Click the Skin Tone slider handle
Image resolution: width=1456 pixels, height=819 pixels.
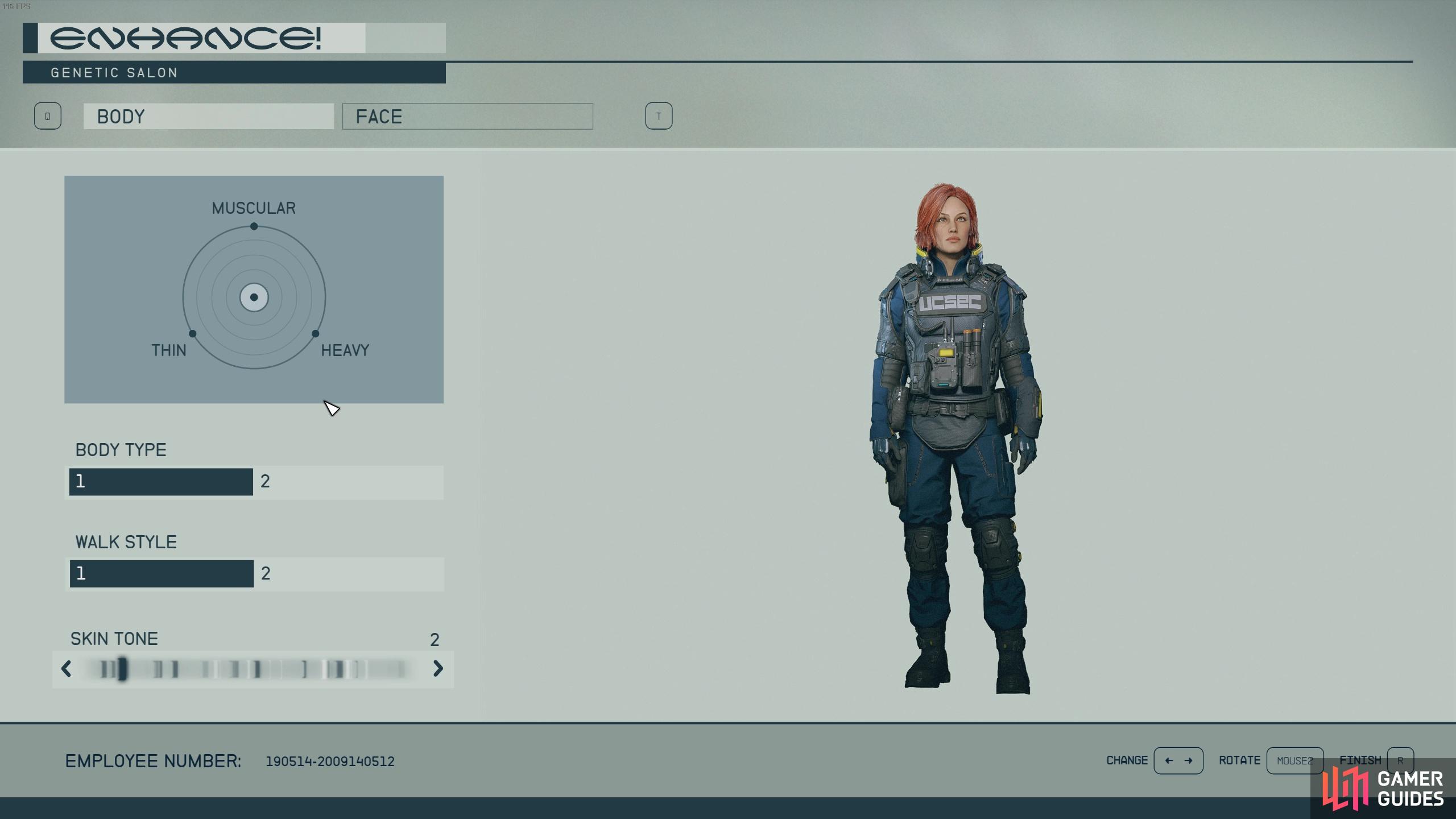[122, 669]
